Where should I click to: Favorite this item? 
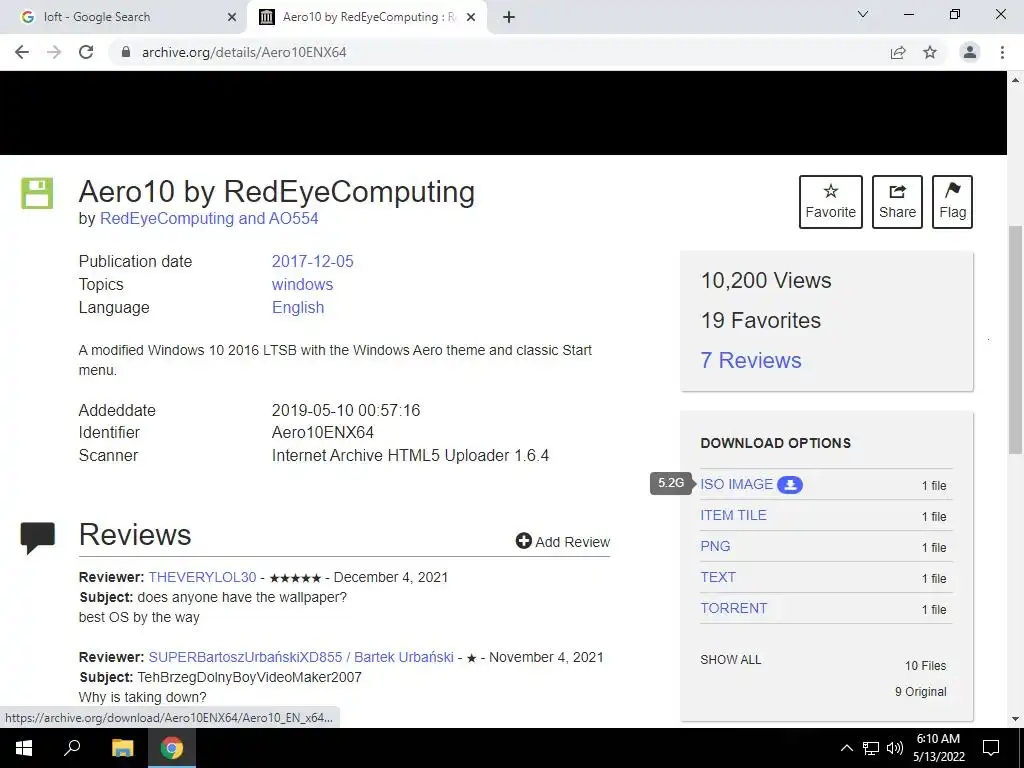pyautogui.click(x=831, y=202)
